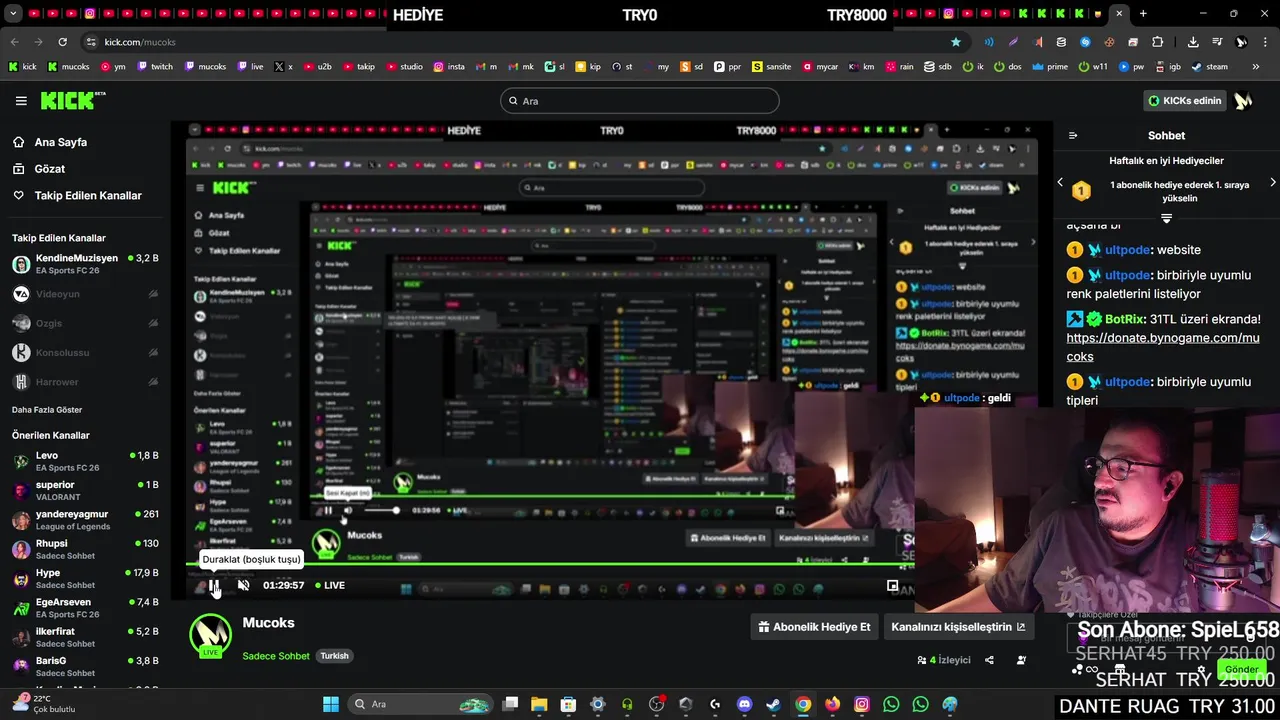1280x720 pixels.
Task: Toggle mini-player / picture-in-picture mode
Action: [892, 586]
